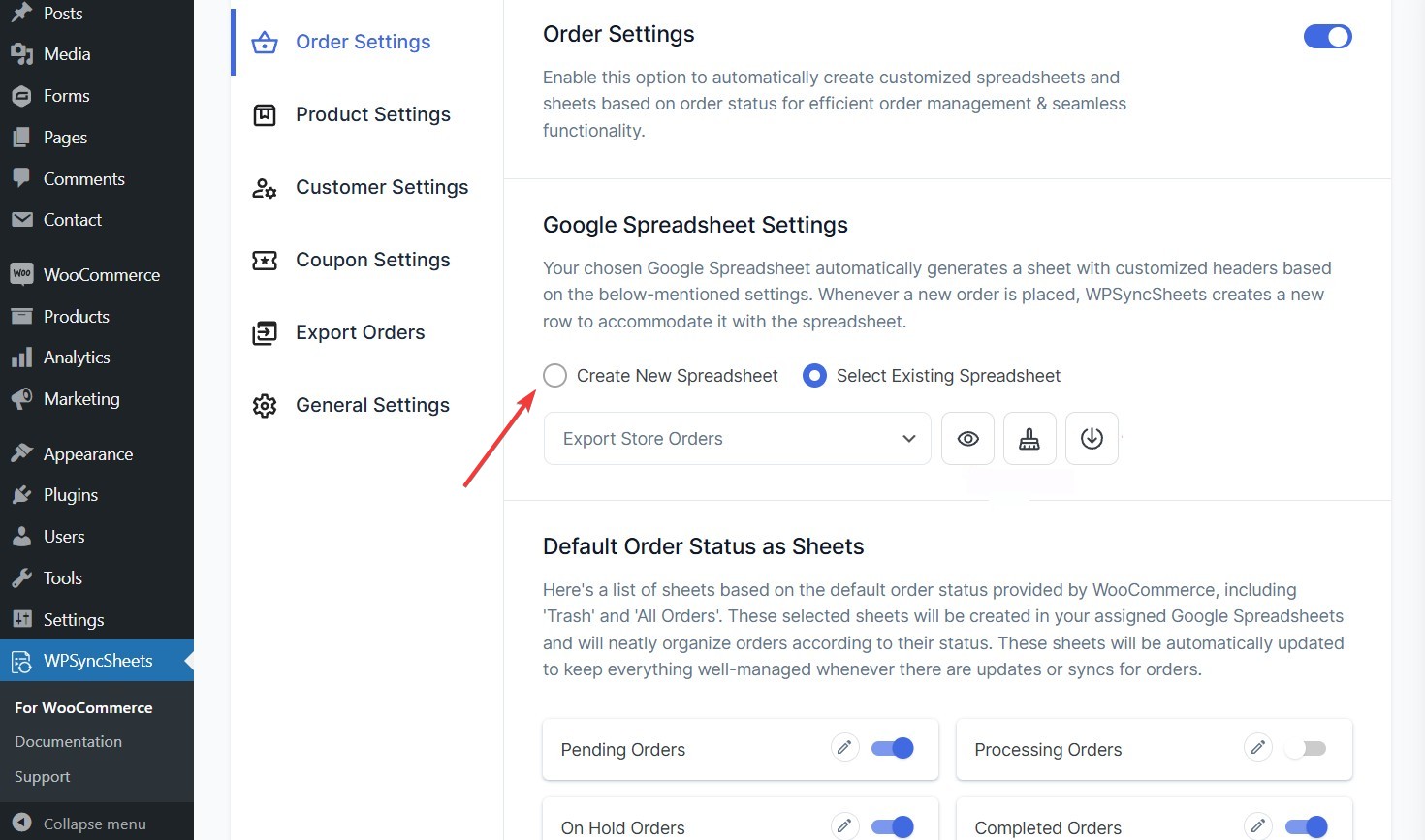Click the Customer Settings user-gear icon

pyautogui.click(x=265, y=187)
